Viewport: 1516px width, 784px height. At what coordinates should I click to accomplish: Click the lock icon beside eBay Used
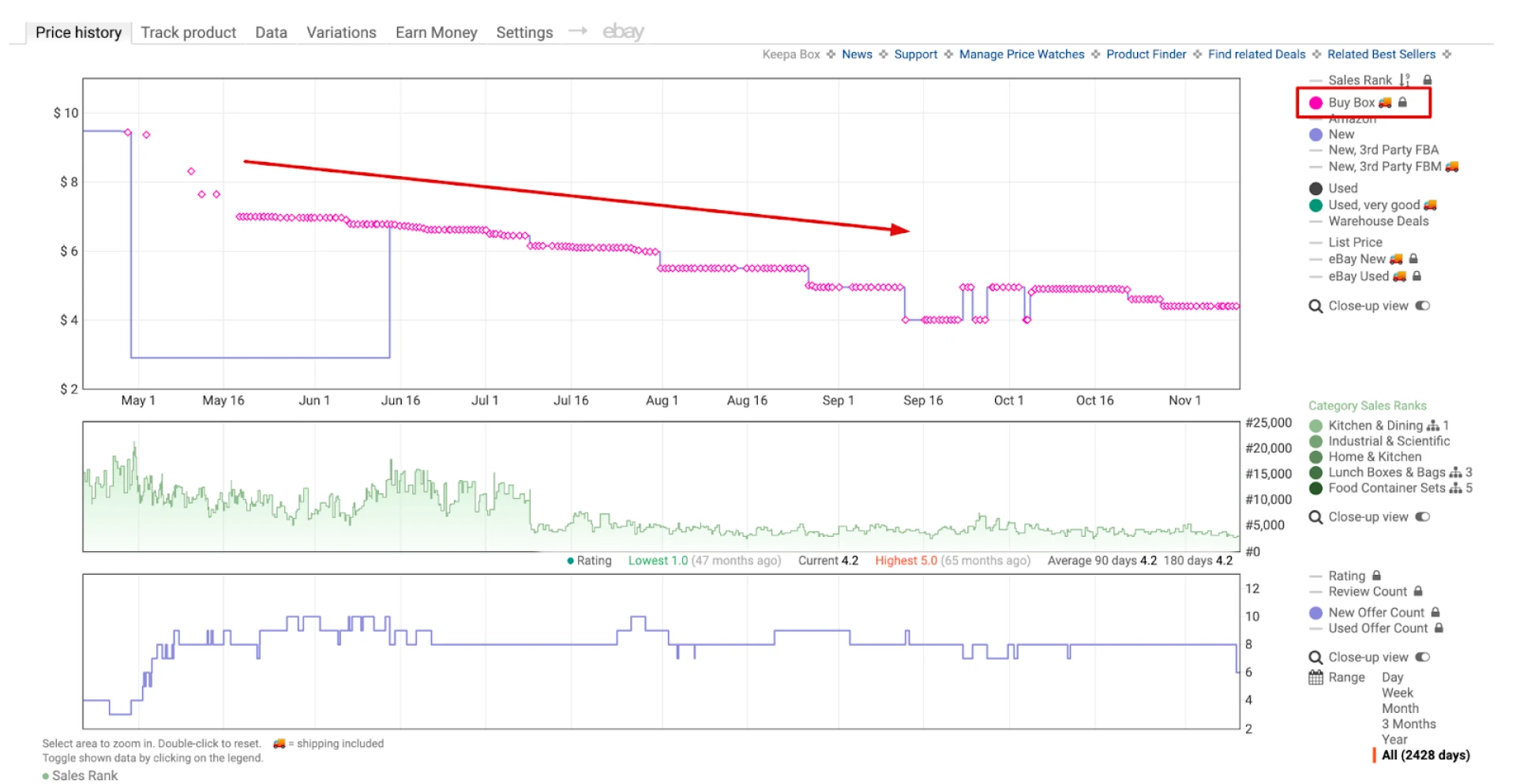tap(1416, 276)
